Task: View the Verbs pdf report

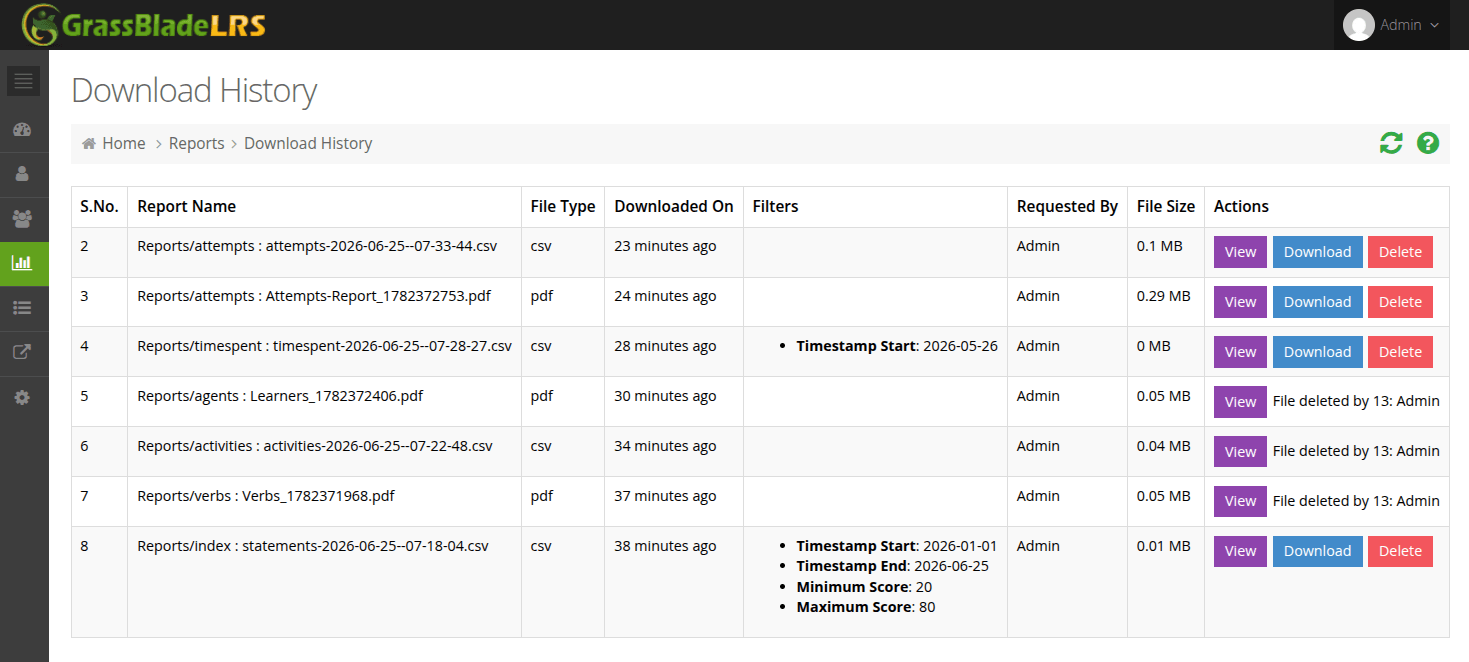Action: (x=1240, y=501)
